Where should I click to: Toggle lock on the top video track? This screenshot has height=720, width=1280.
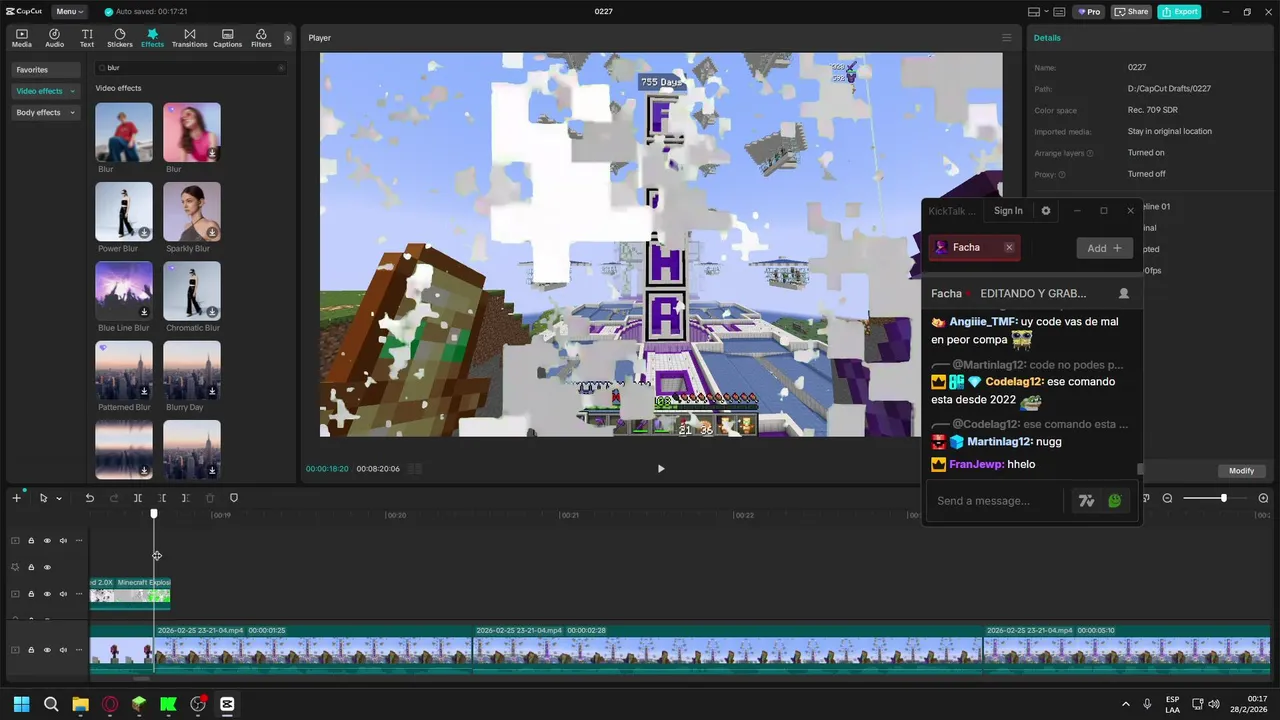(31, 541)
